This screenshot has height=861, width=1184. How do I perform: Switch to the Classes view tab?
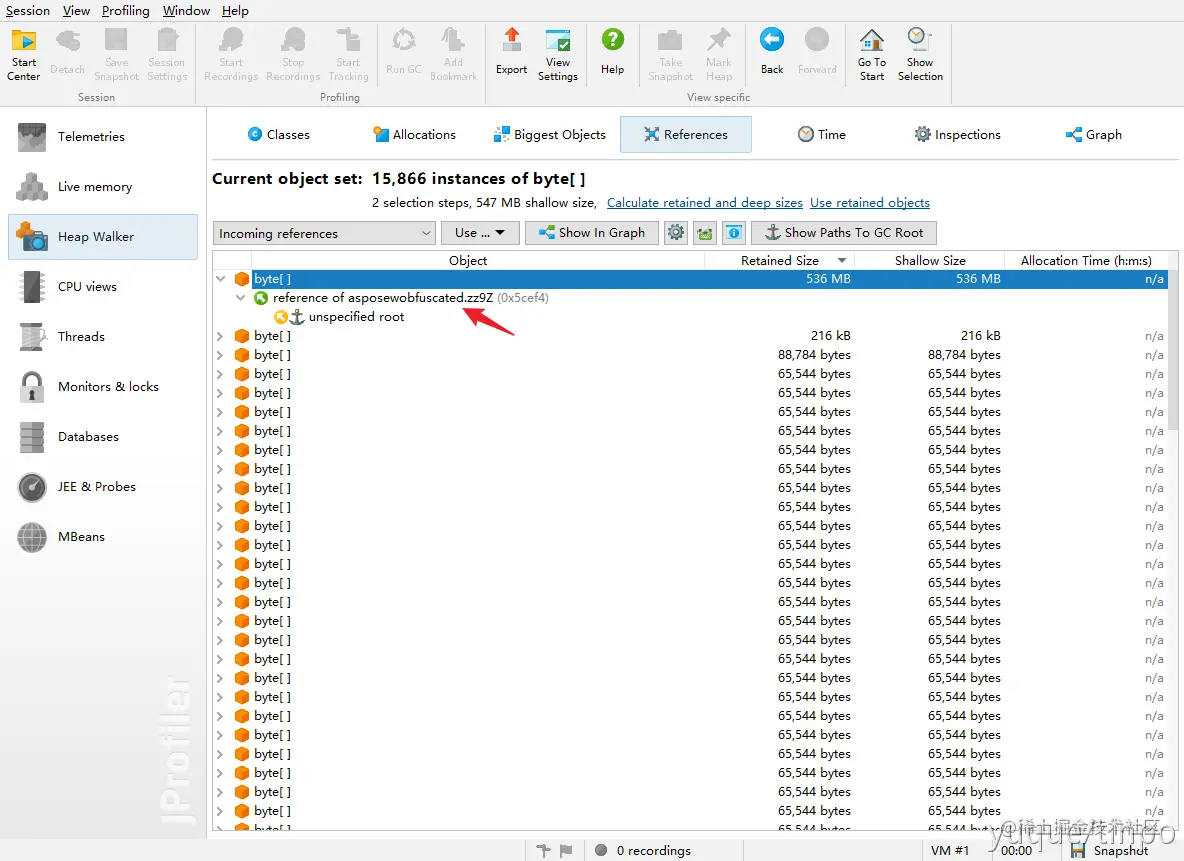[x=279, y=134]
